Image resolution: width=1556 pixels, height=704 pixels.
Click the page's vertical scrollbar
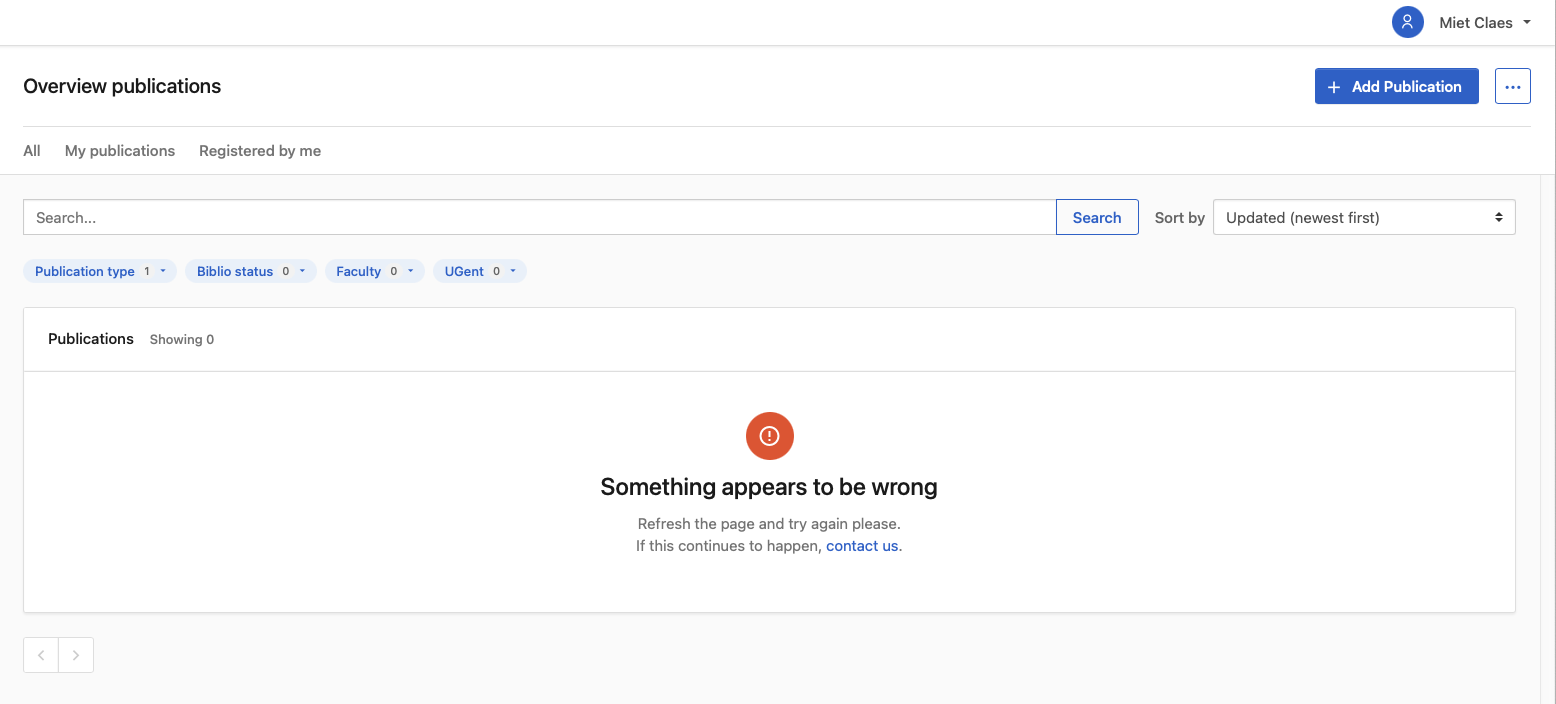point(1548,440)
